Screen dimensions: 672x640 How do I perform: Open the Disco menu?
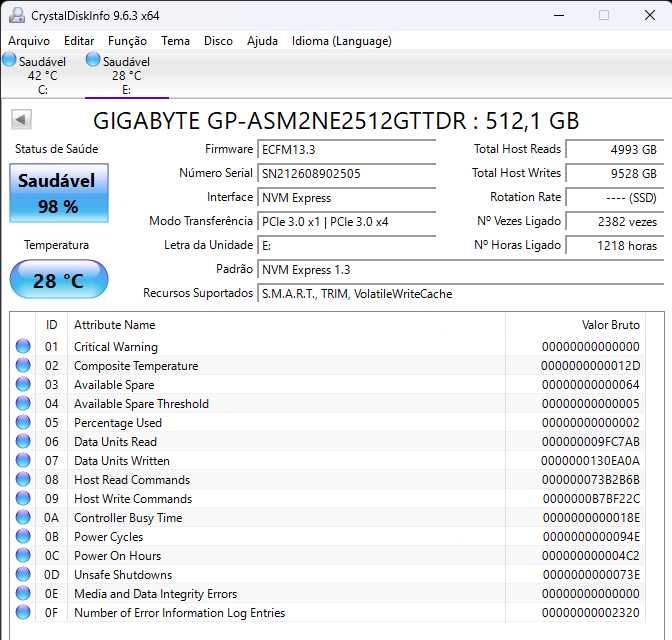(218, 41)
